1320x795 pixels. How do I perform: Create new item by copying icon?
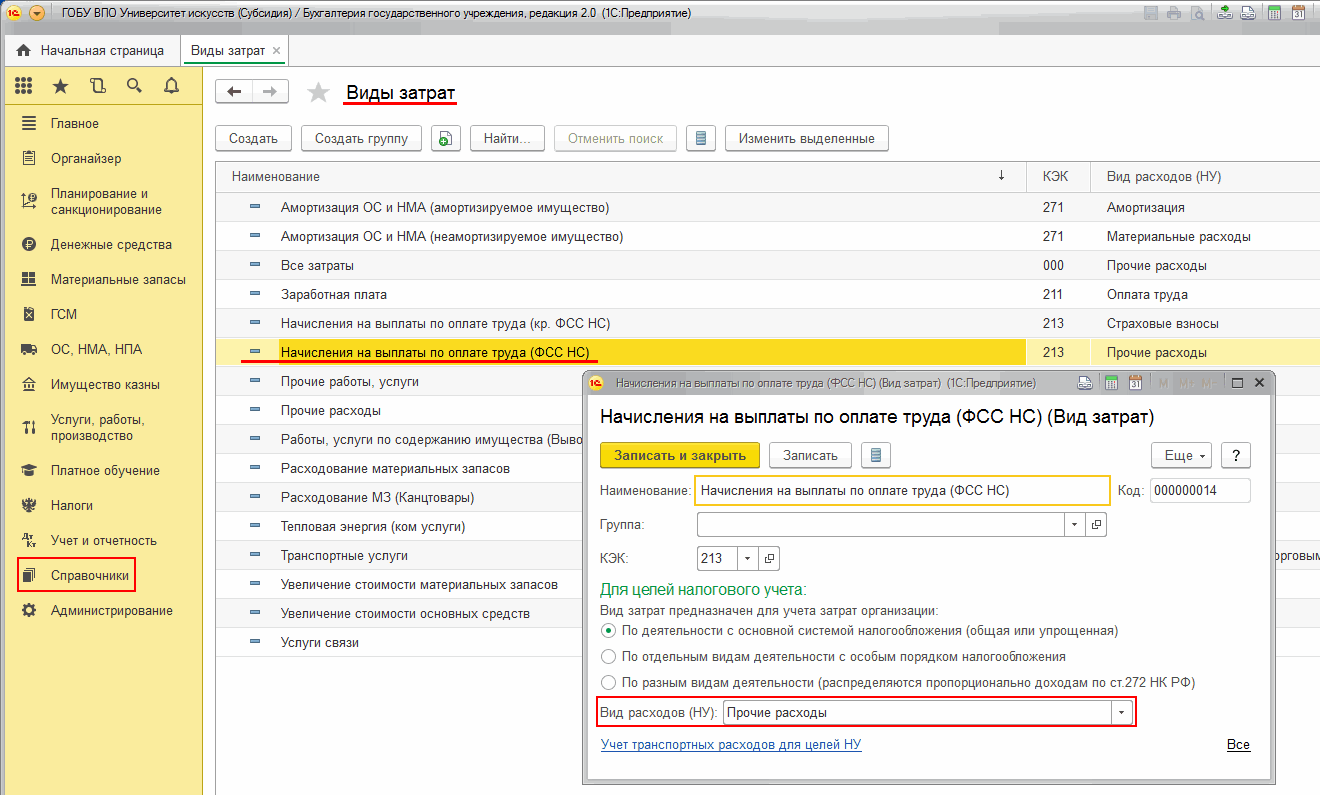tap(446, 139)
